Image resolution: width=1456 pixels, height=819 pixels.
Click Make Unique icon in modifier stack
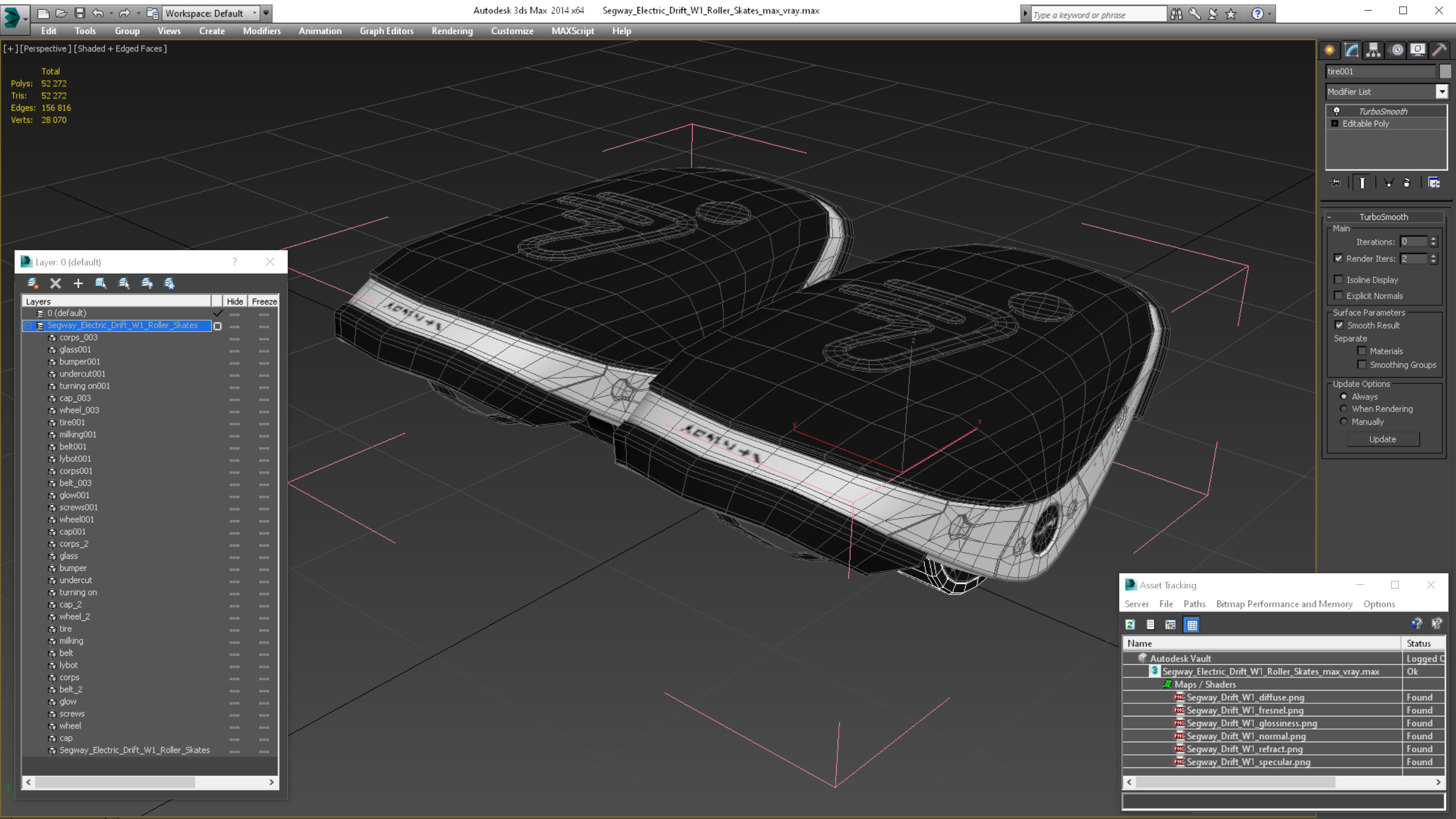click(x=1388, y=183)
